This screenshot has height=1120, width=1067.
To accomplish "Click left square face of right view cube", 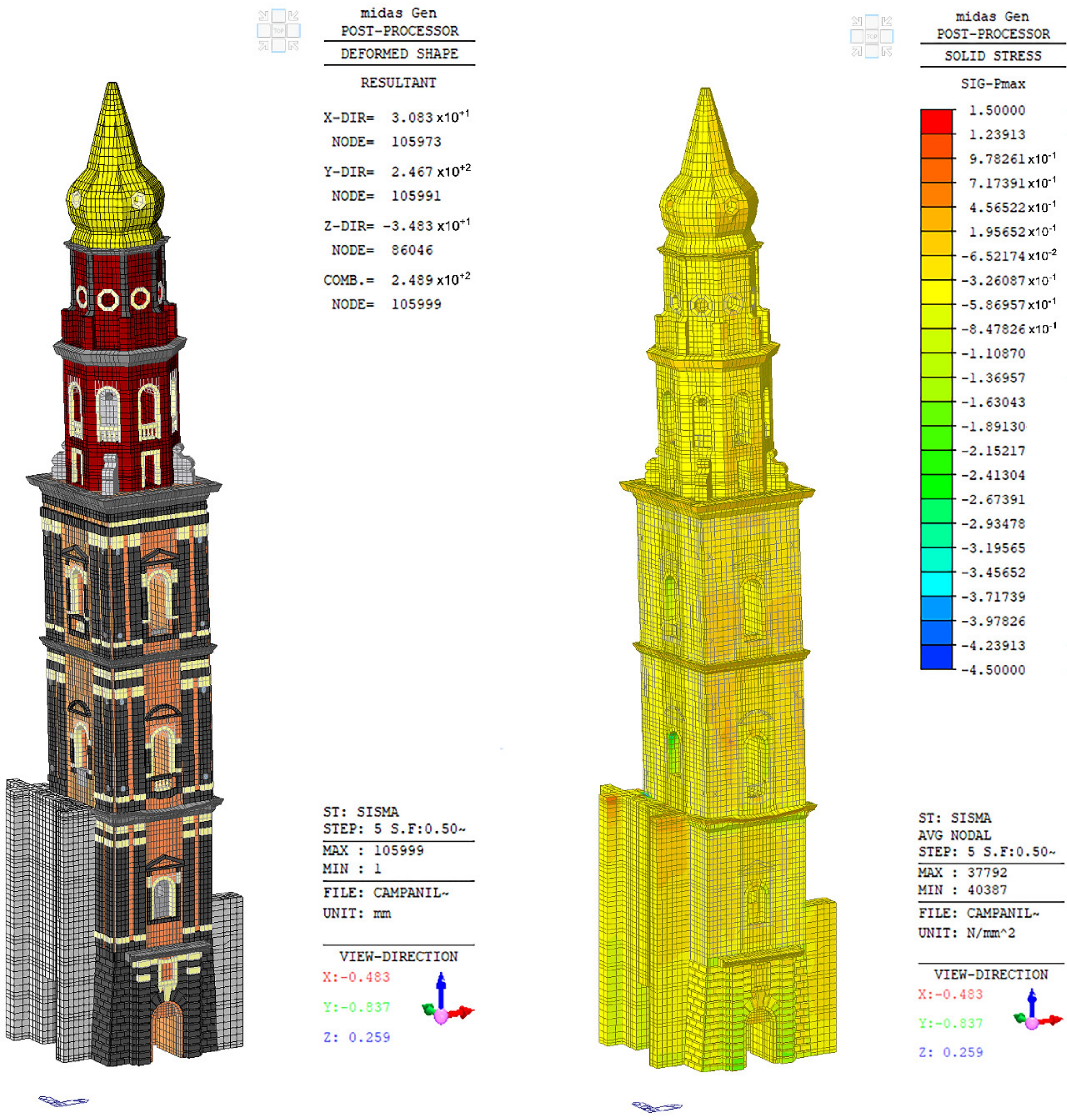I will [x=857, y=36].
